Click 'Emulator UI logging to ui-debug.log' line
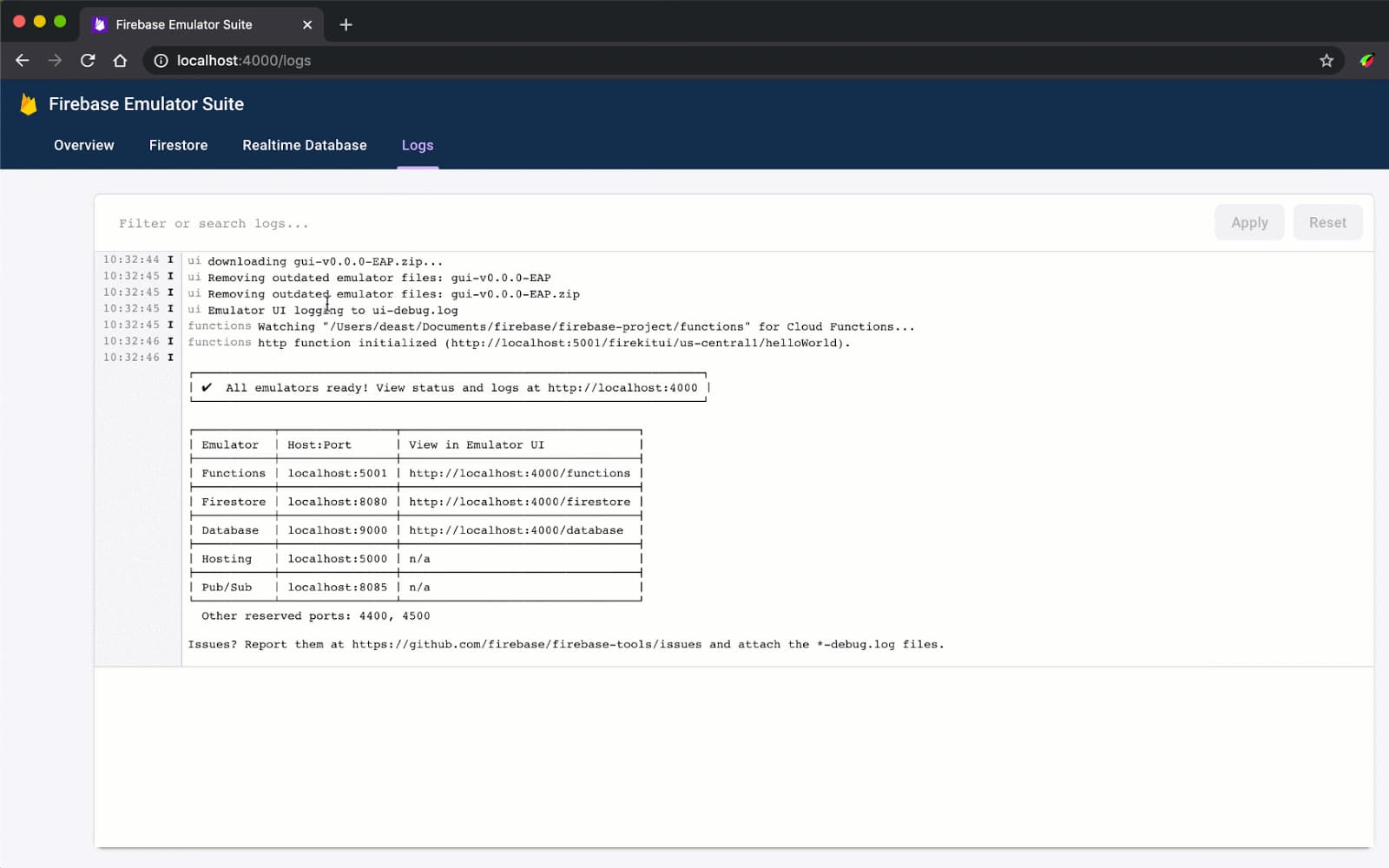Viewport: 1389px width, 868px height. pos(332,310)
